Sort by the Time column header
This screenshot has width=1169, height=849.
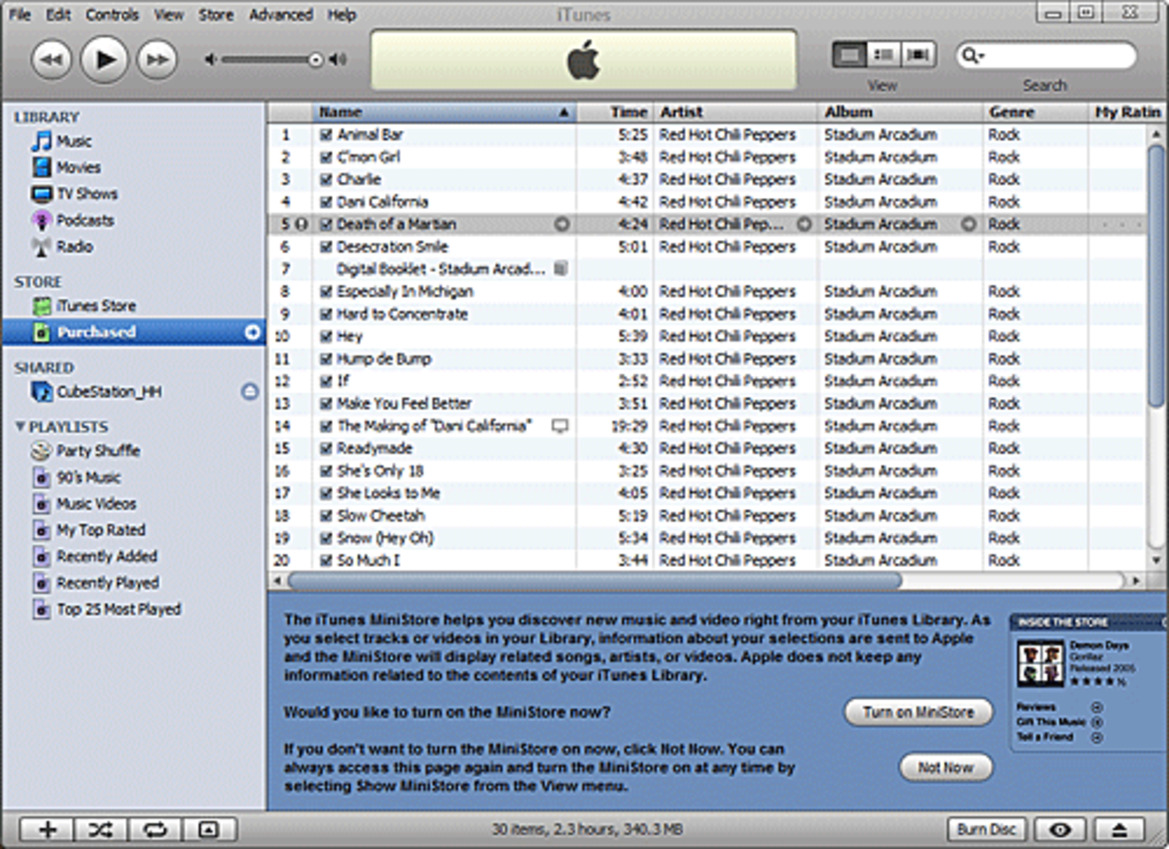click(615, 113)
